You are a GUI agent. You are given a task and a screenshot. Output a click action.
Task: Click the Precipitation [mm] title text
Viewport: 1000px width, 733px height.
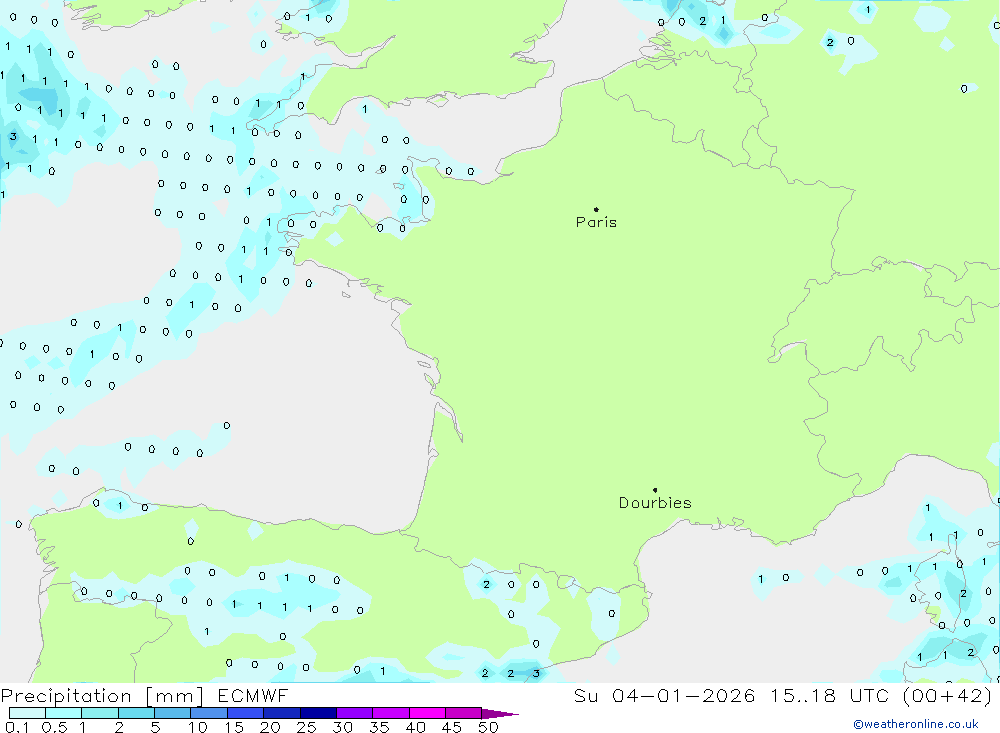[x=102, y=696]
